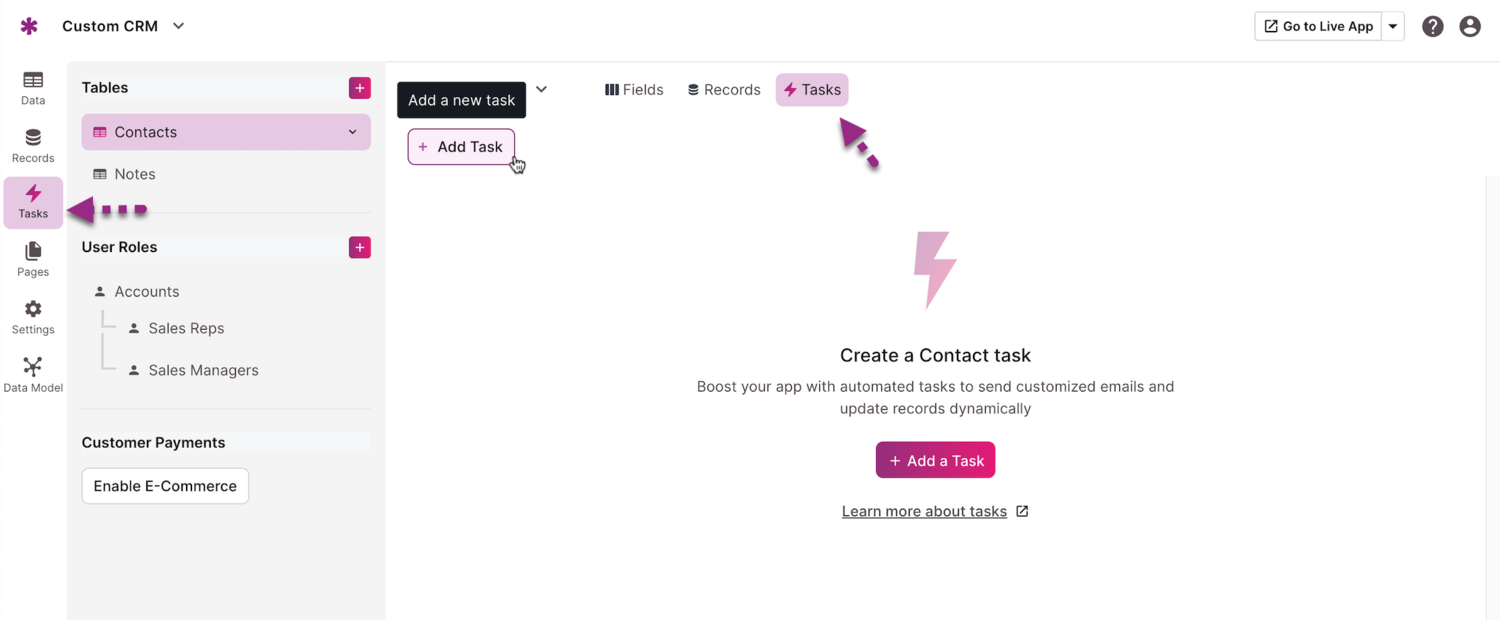This screenshot has width=1500, height=620.
Task: Expand the Contacts table chevron
Action: click(352, 132)
